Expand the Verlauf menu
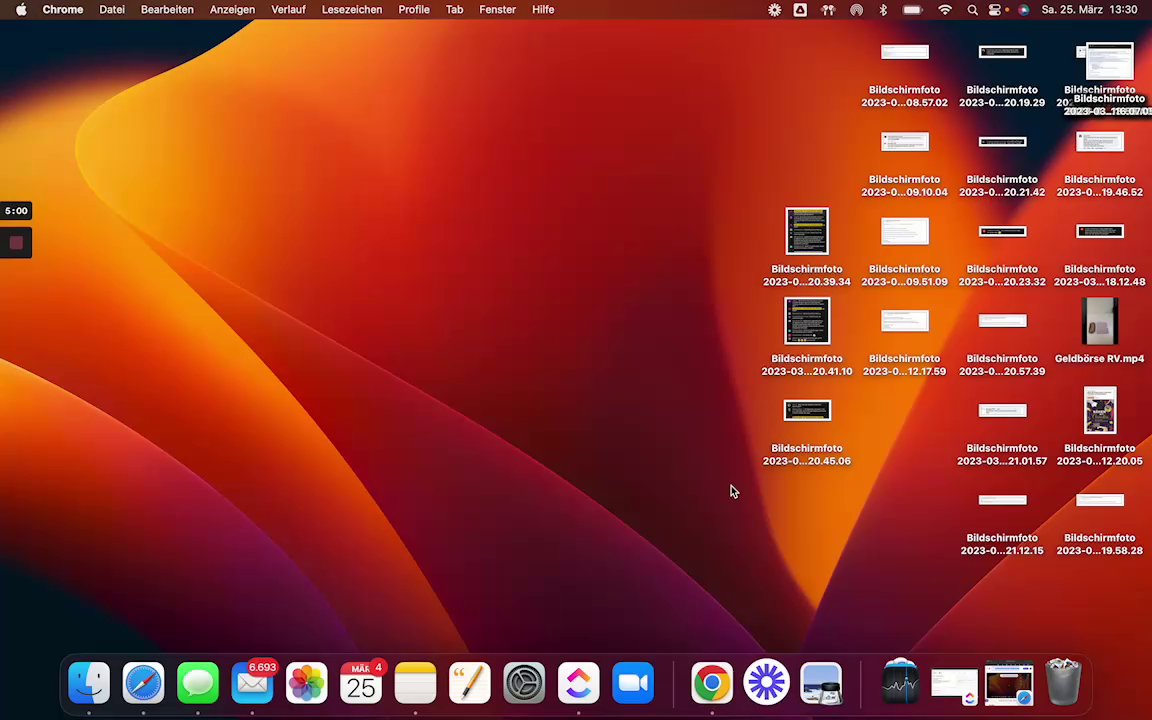 click(288, 10)
